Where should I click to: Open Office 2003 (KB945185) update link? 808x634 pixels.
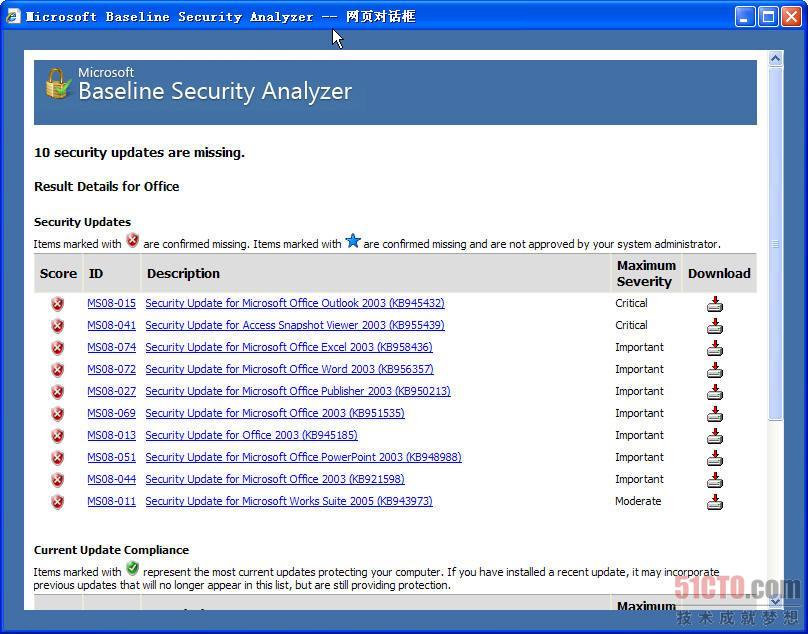251,436
